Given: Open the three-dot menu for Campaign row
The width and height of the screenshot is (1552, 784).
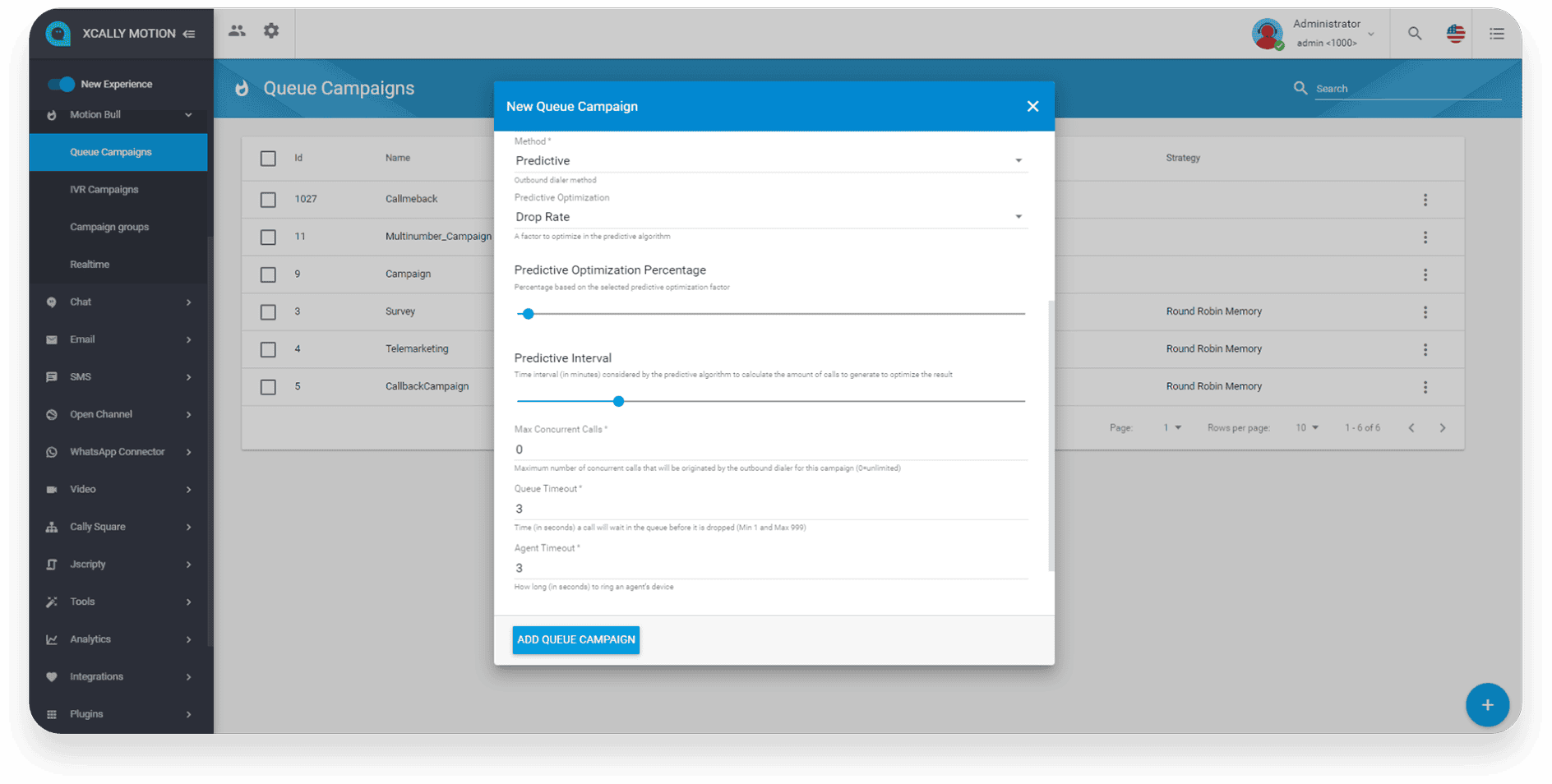Looking at the screenshot, I should click(x=1425, y=274).
